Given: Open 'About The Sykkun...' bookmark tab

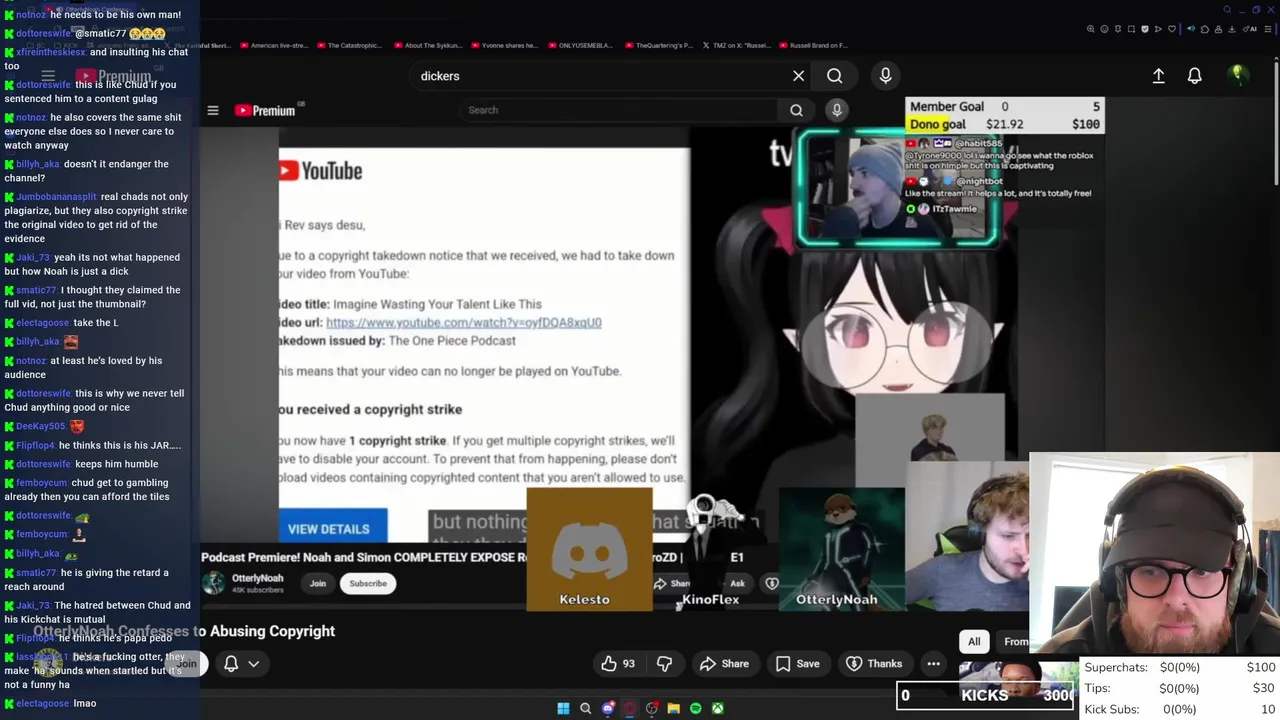Looking at the screenshot, I should 427,45.
